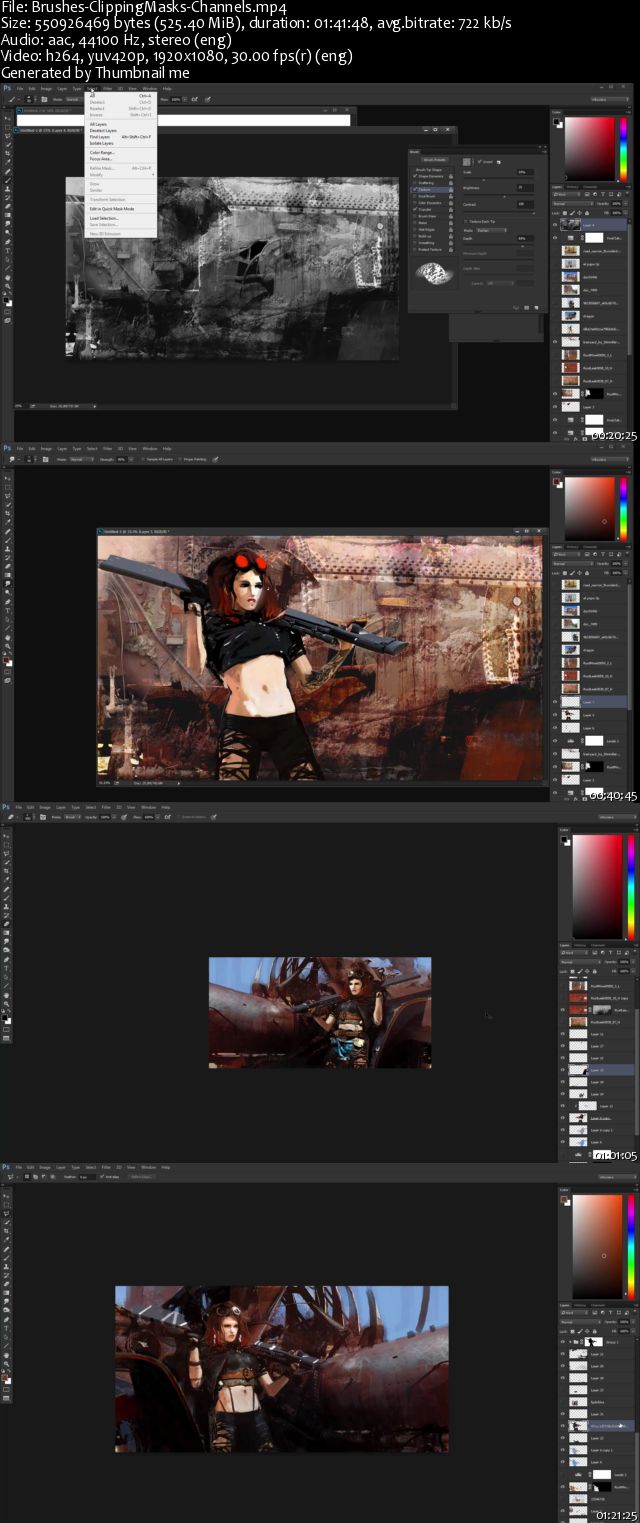
Task: Select the Shape tool in the 01:21:25 frame
Action: (x=7, y=1348)
